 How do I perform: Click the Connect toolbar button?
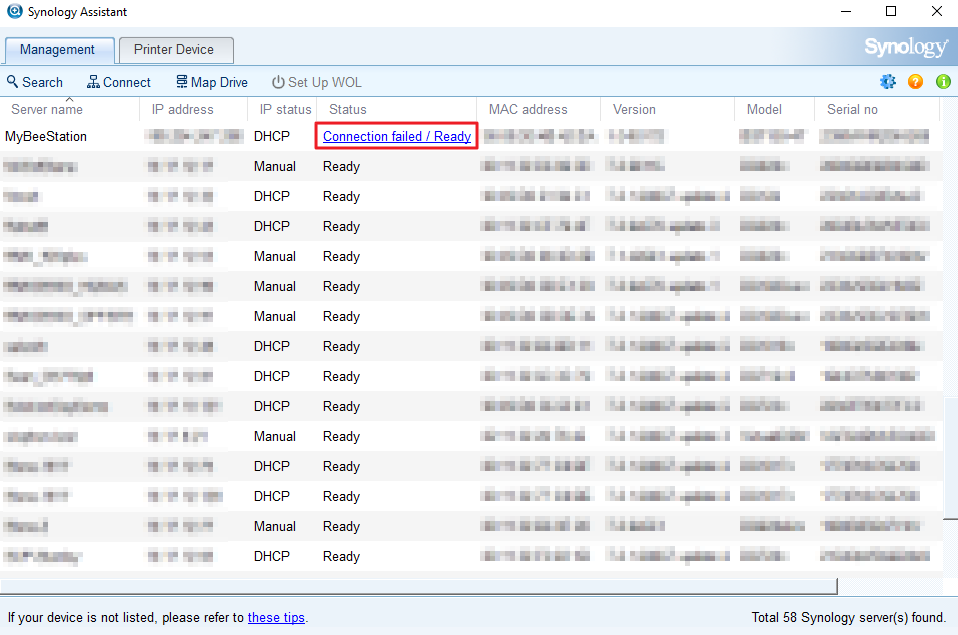click(x=119, y=82)
